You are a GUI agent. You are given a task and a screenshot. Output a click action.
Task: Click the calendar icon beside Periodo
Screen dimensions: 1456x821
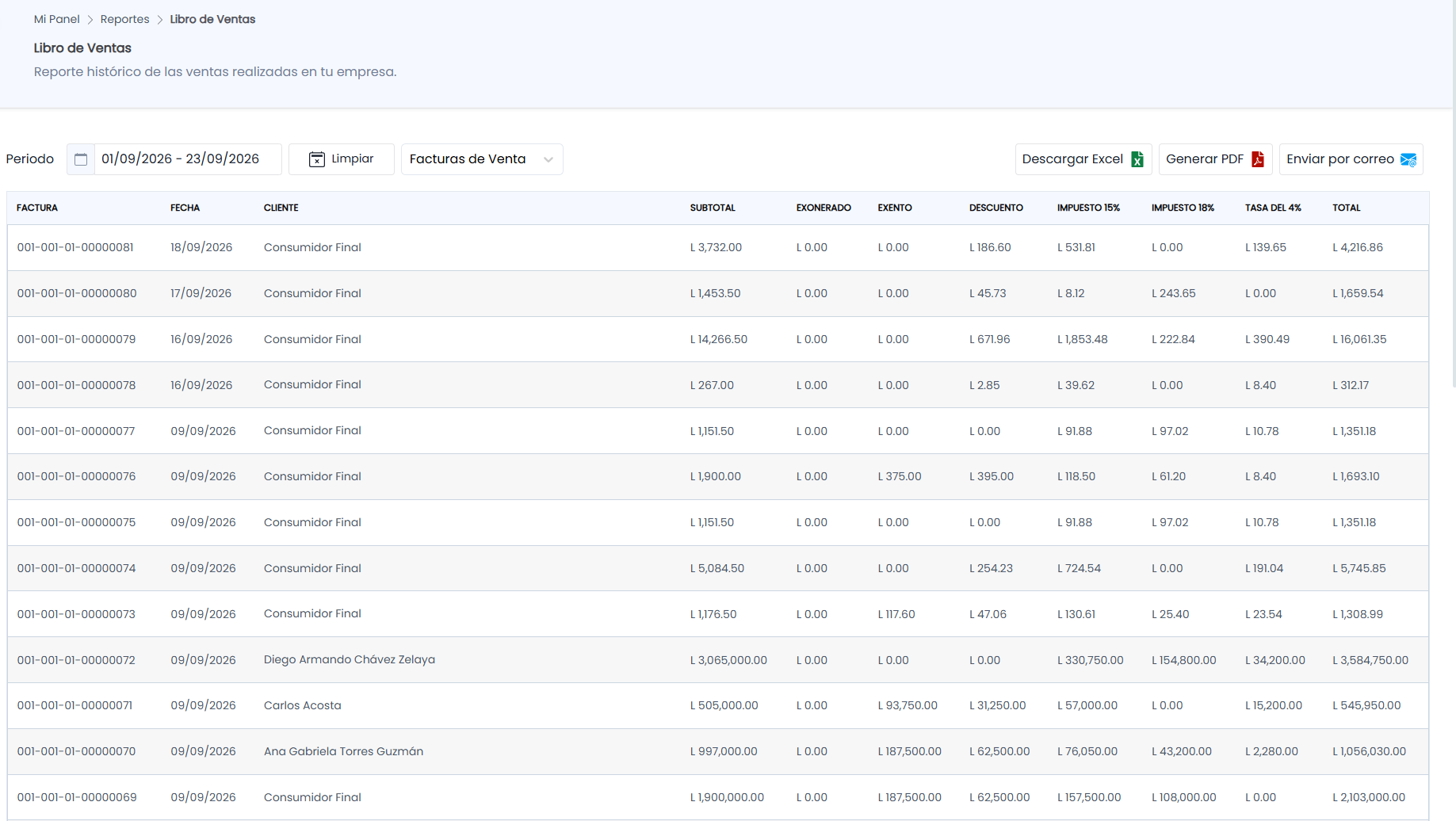81,159
